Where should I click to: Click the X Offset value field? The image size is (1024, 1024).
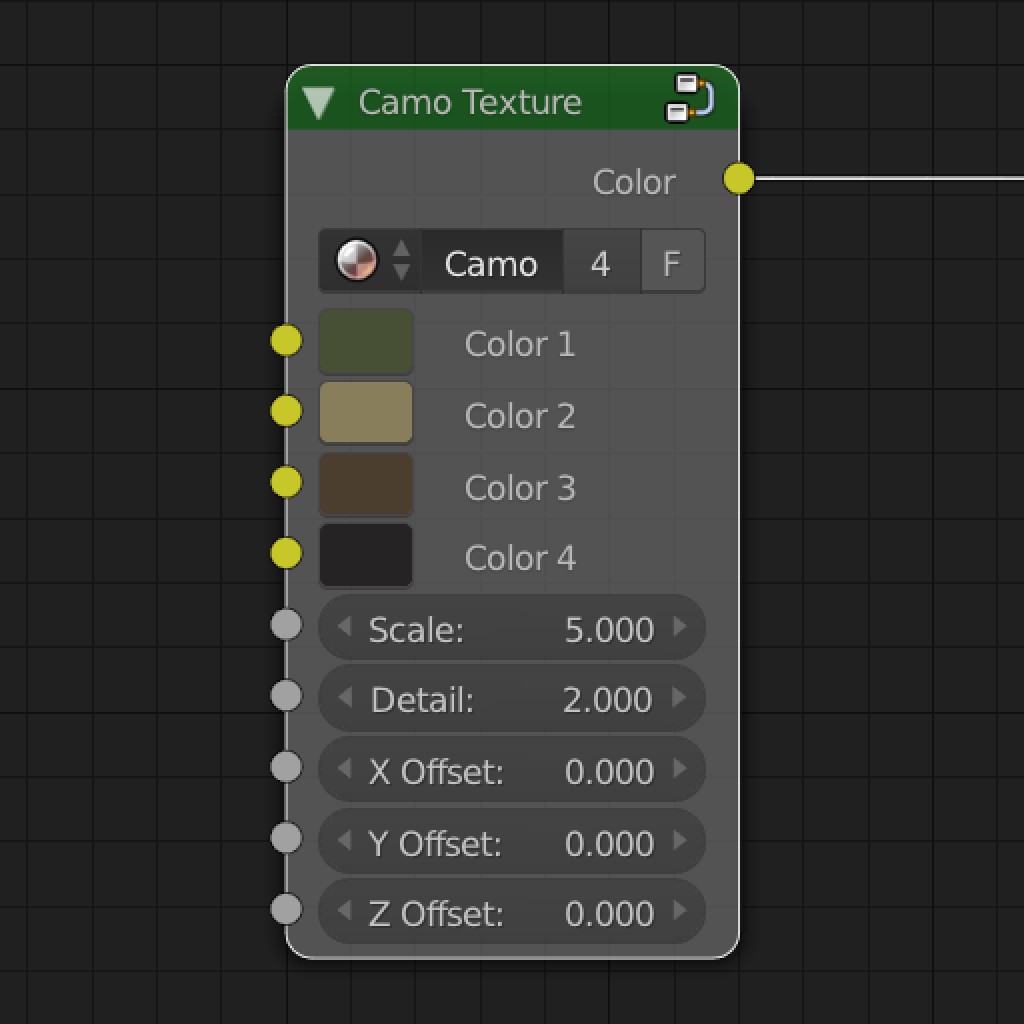point(510,770)
